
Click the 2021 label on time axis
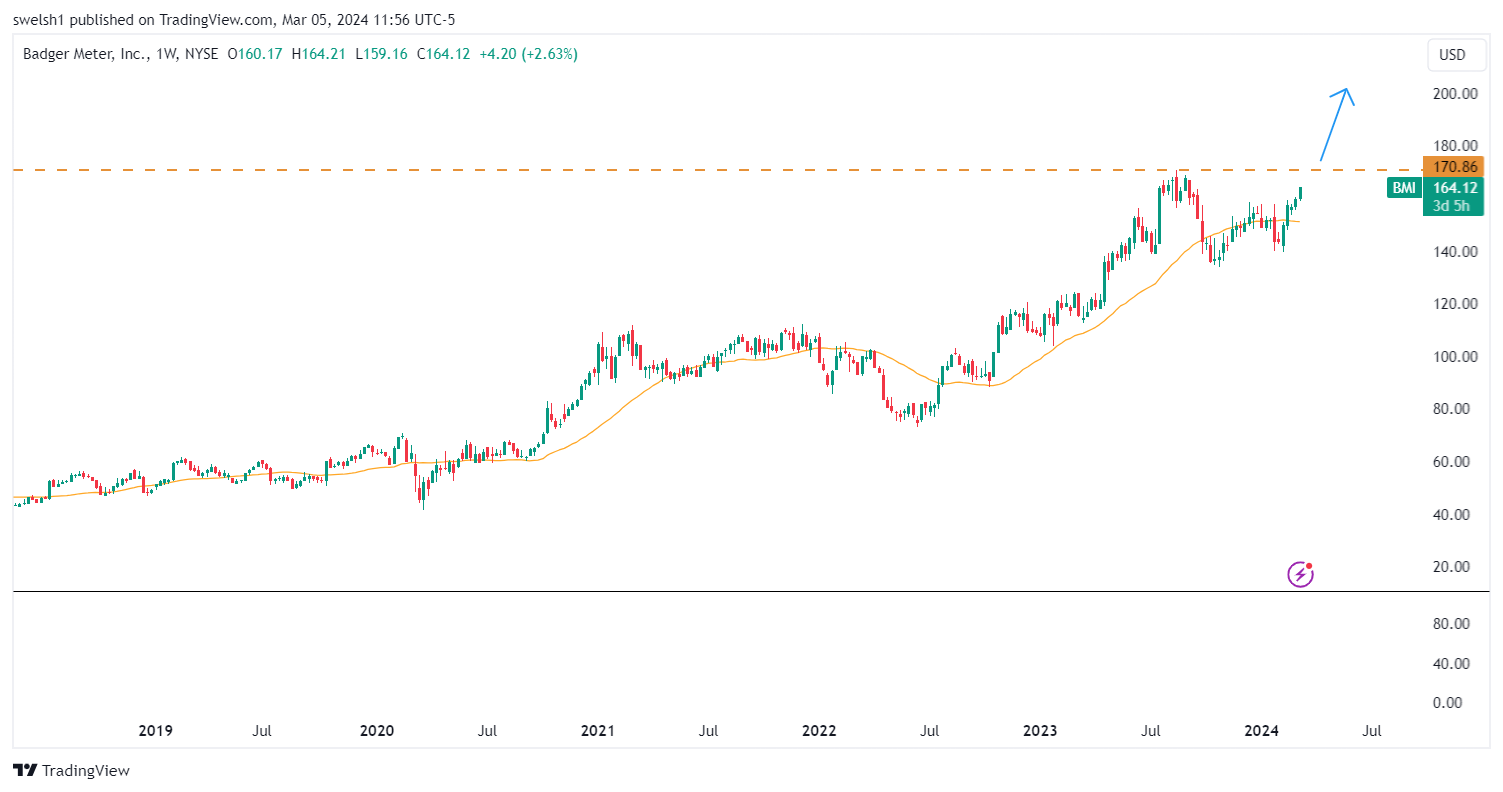[x=597, y=731]
